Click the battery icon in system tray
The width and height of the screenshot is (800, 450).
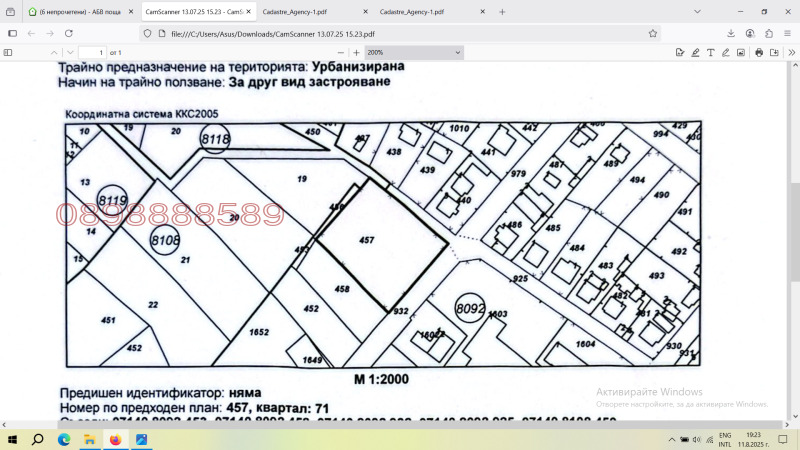(684, 440)
